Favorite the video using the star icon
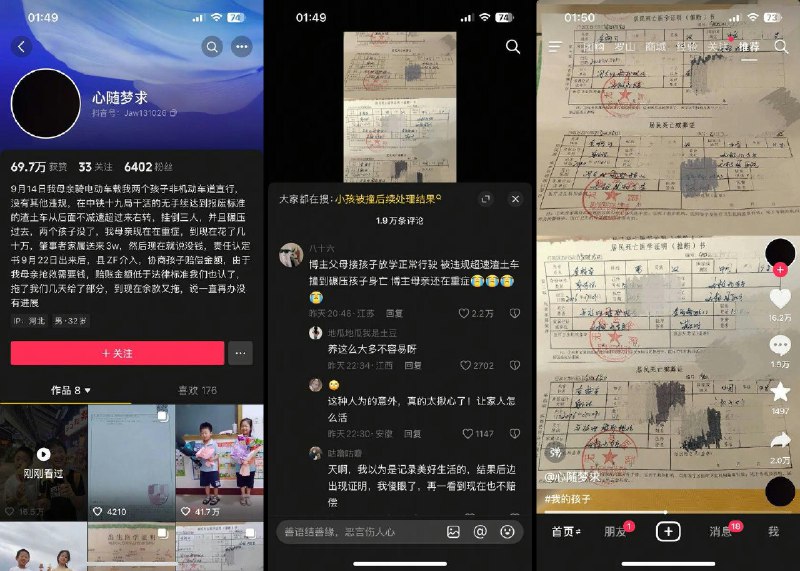The height and width of the screenshot is (571, 800). [x=780, y=392]
